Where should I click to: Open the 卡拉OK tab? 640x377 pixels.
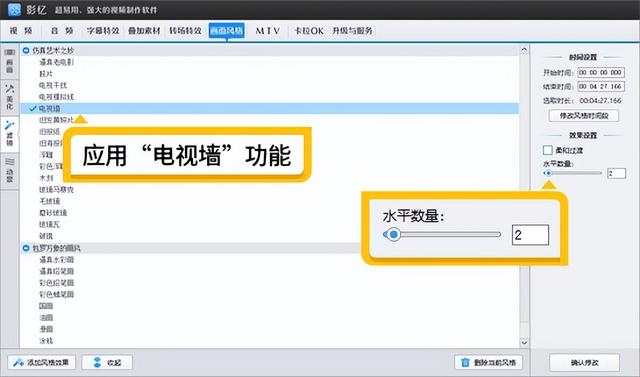(309, 31)
